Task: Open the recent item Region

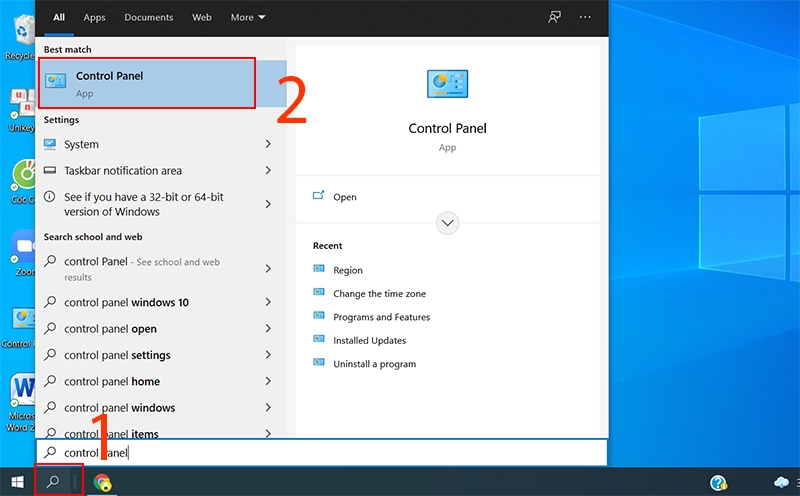Action: click(x=347, y=270)
